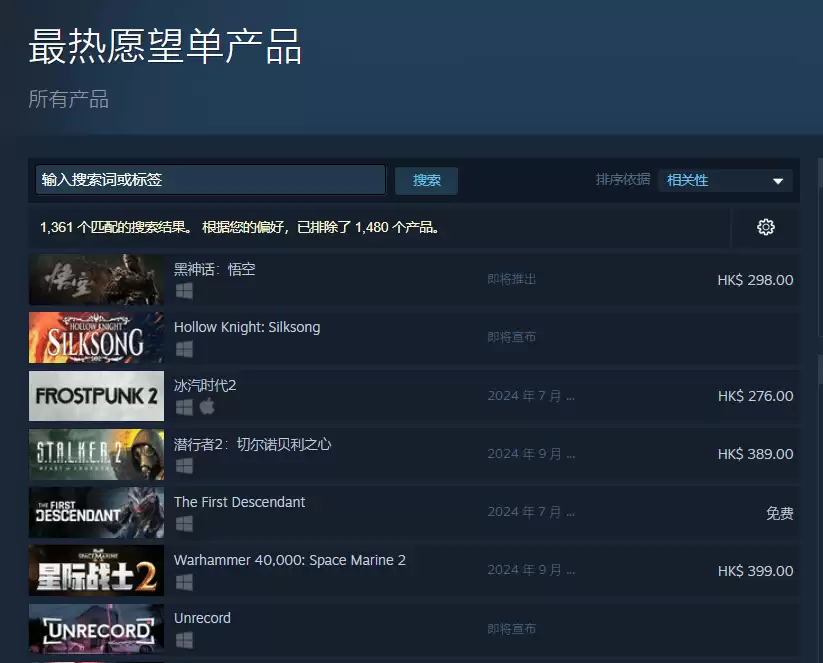
Task: Open Unrecord thumbnail image
Action: [x=96, y=629]
